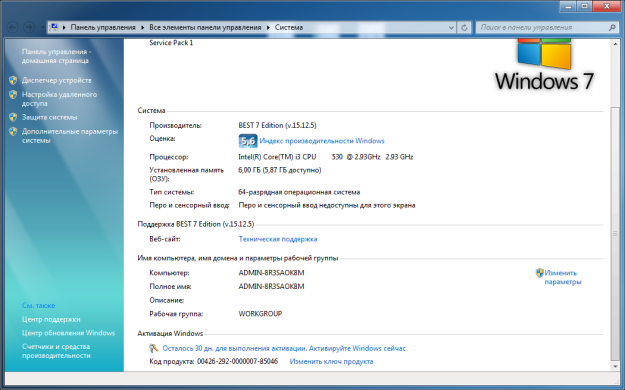Click 'Изменить параметры' link
Screen dimensions: 625x390
coord(563,277)
